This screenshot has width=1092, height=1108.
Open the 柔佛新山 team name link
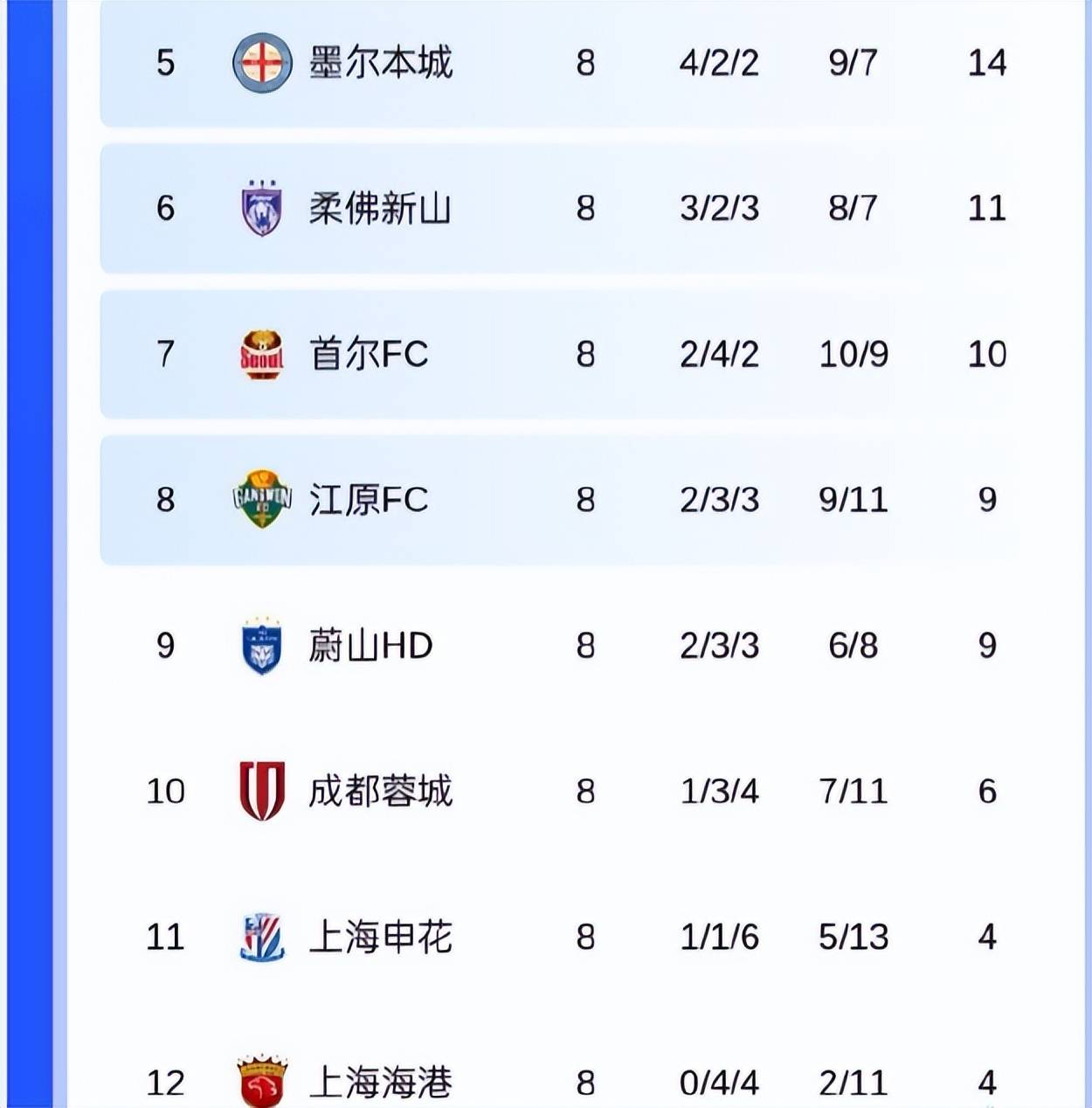(x=380, y=208)
